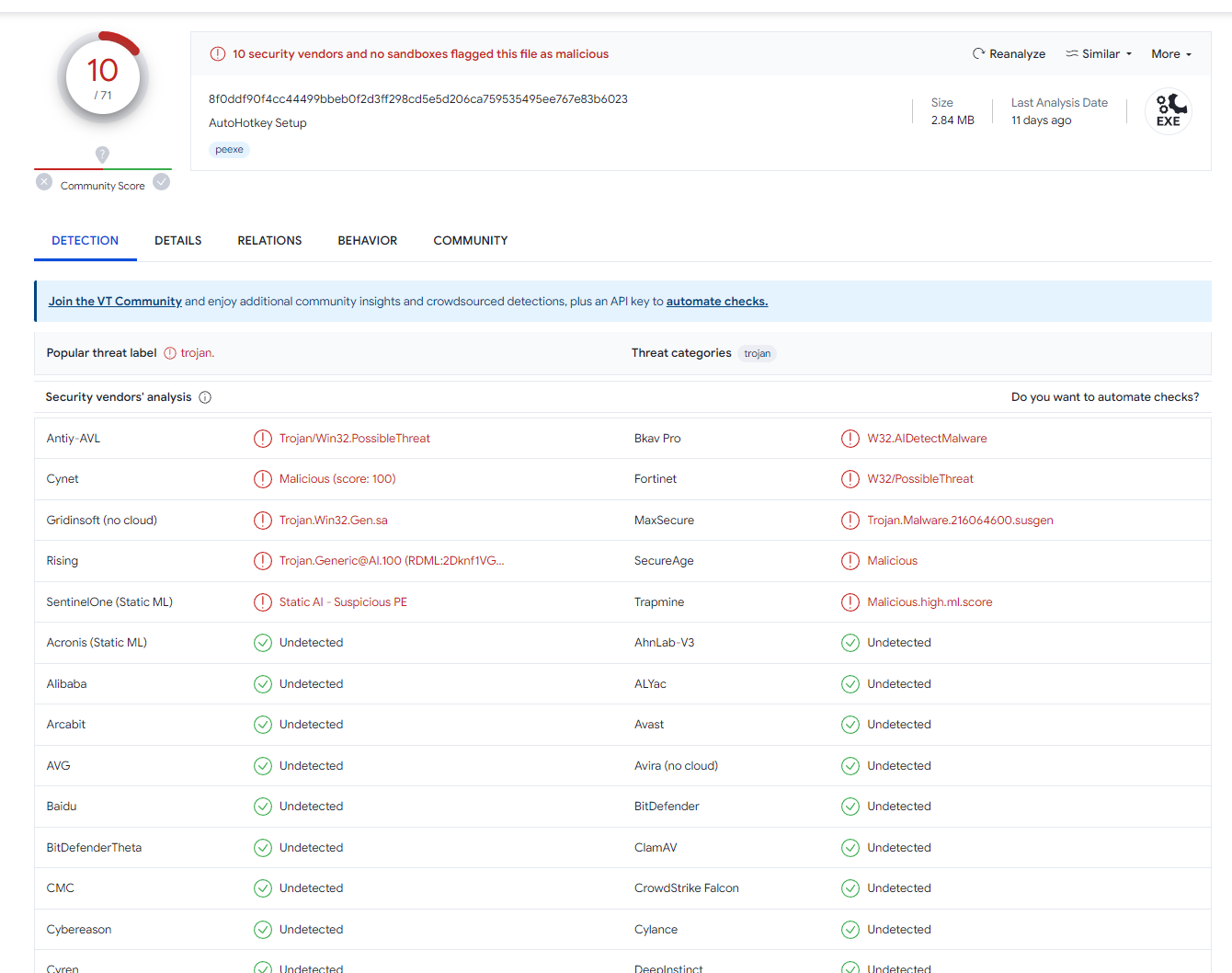Click the EXE file type icon
1232x973 pixels.
coord(1168,110)
